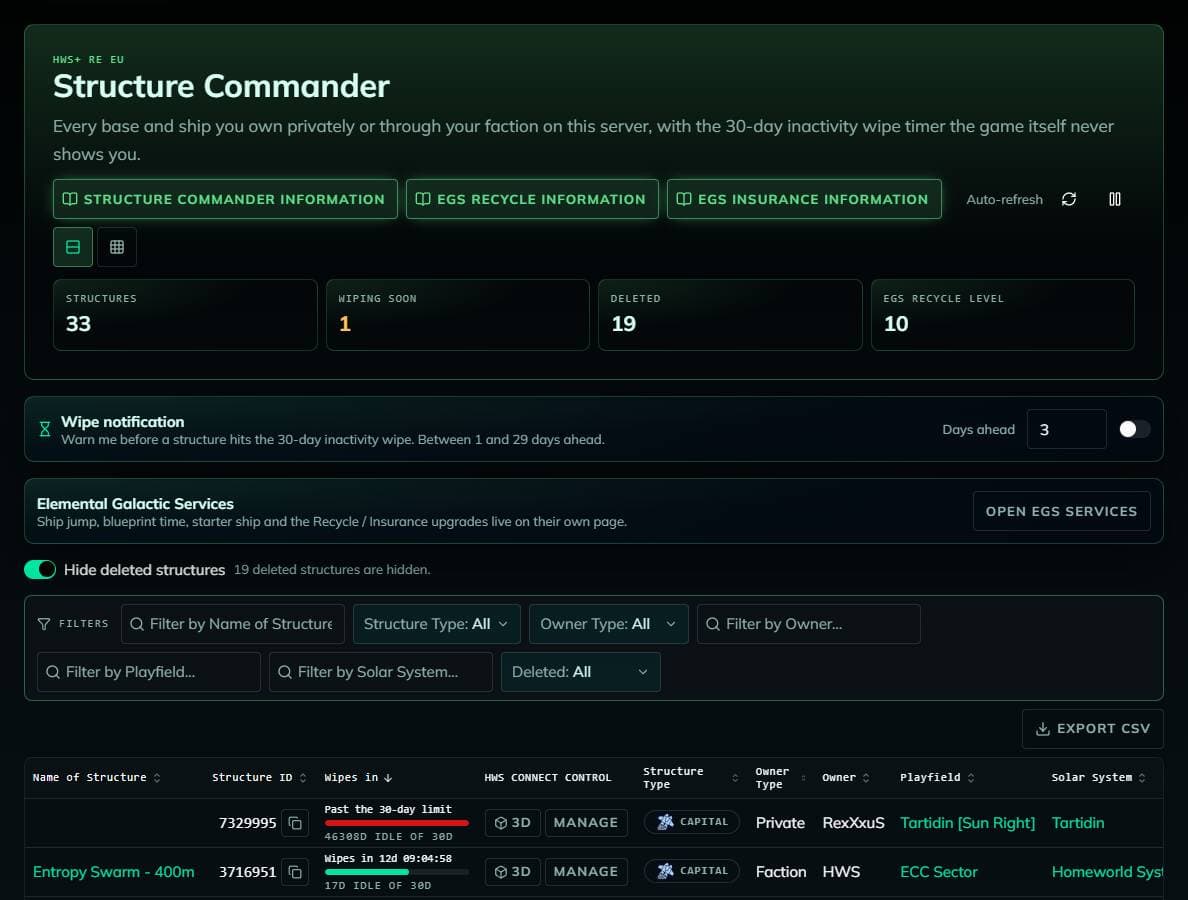This screenshot has width=1188, height=900.
Task: Open the Deleted filter dropdown
Action: [x=580, y=672]
